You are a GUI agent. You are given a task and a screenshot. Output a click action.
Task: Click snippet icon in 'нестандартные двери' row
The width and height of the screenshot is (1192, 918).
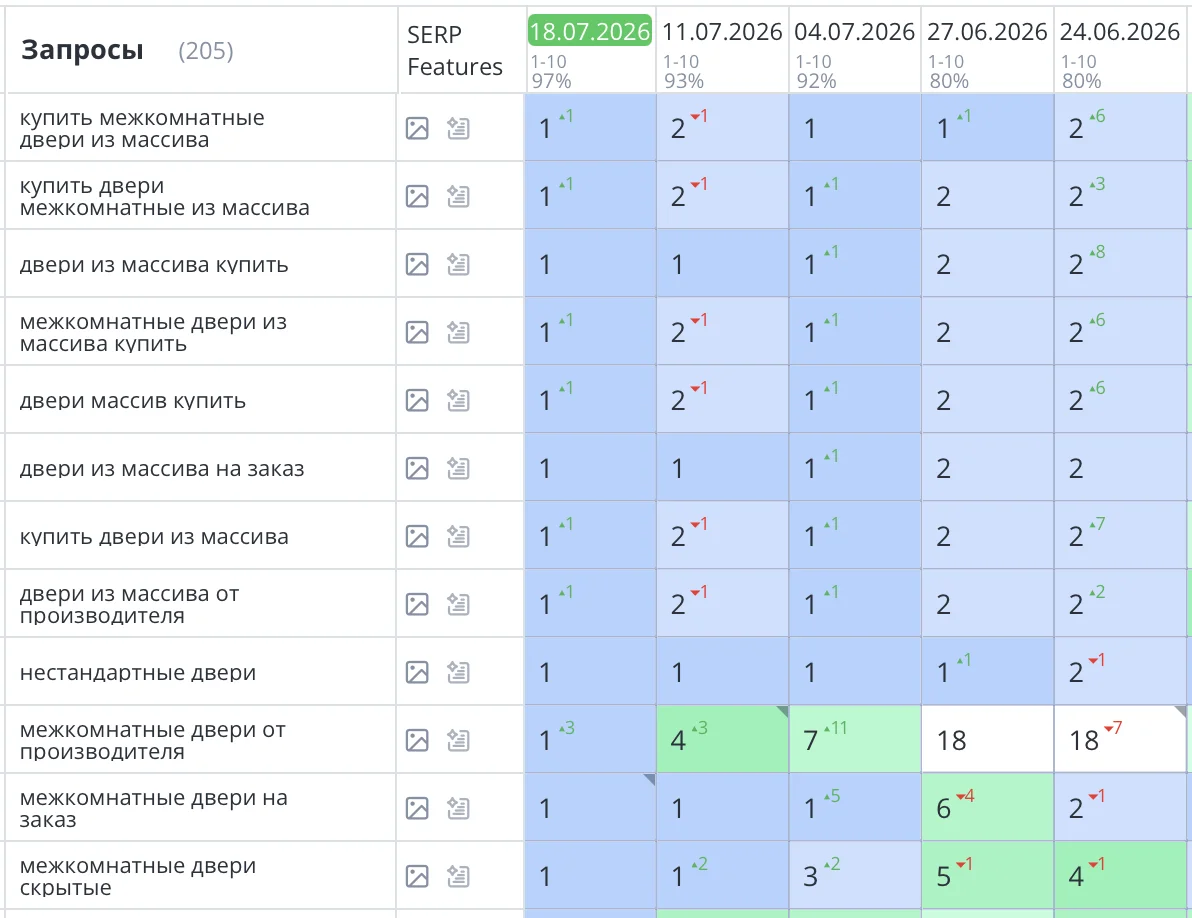458,673
